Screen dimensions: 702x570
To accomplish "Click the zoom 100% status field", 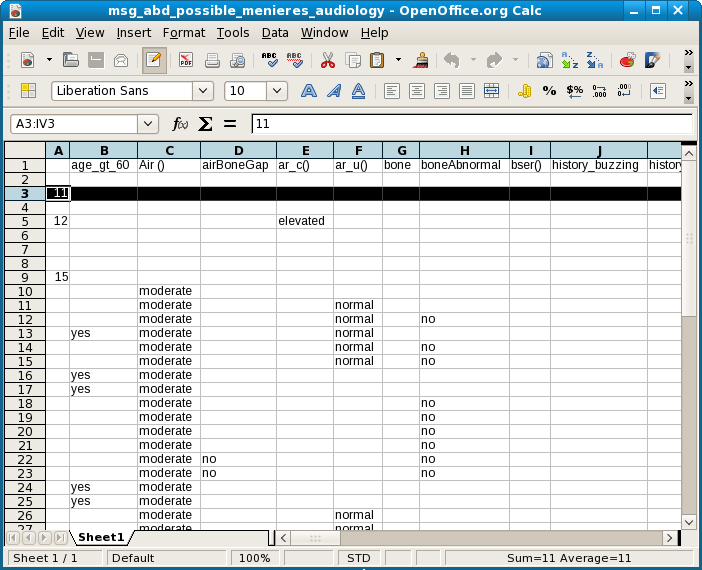I will (x=255, y=558).
